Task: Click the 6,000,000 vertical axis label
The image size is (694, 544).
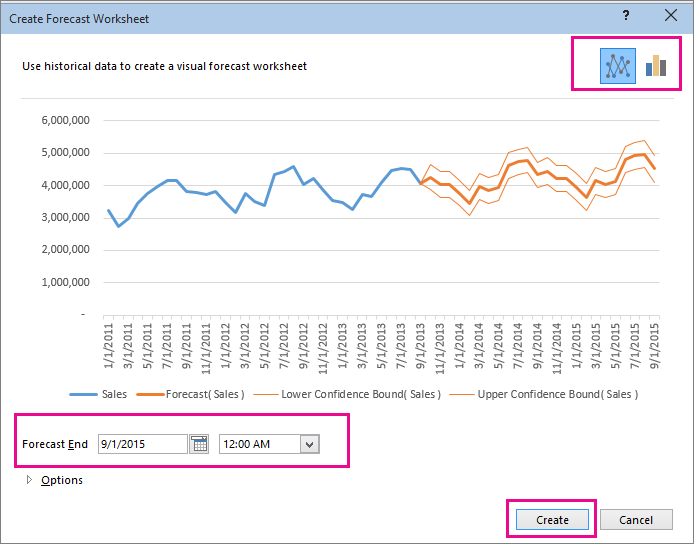Action: (66, 121)
